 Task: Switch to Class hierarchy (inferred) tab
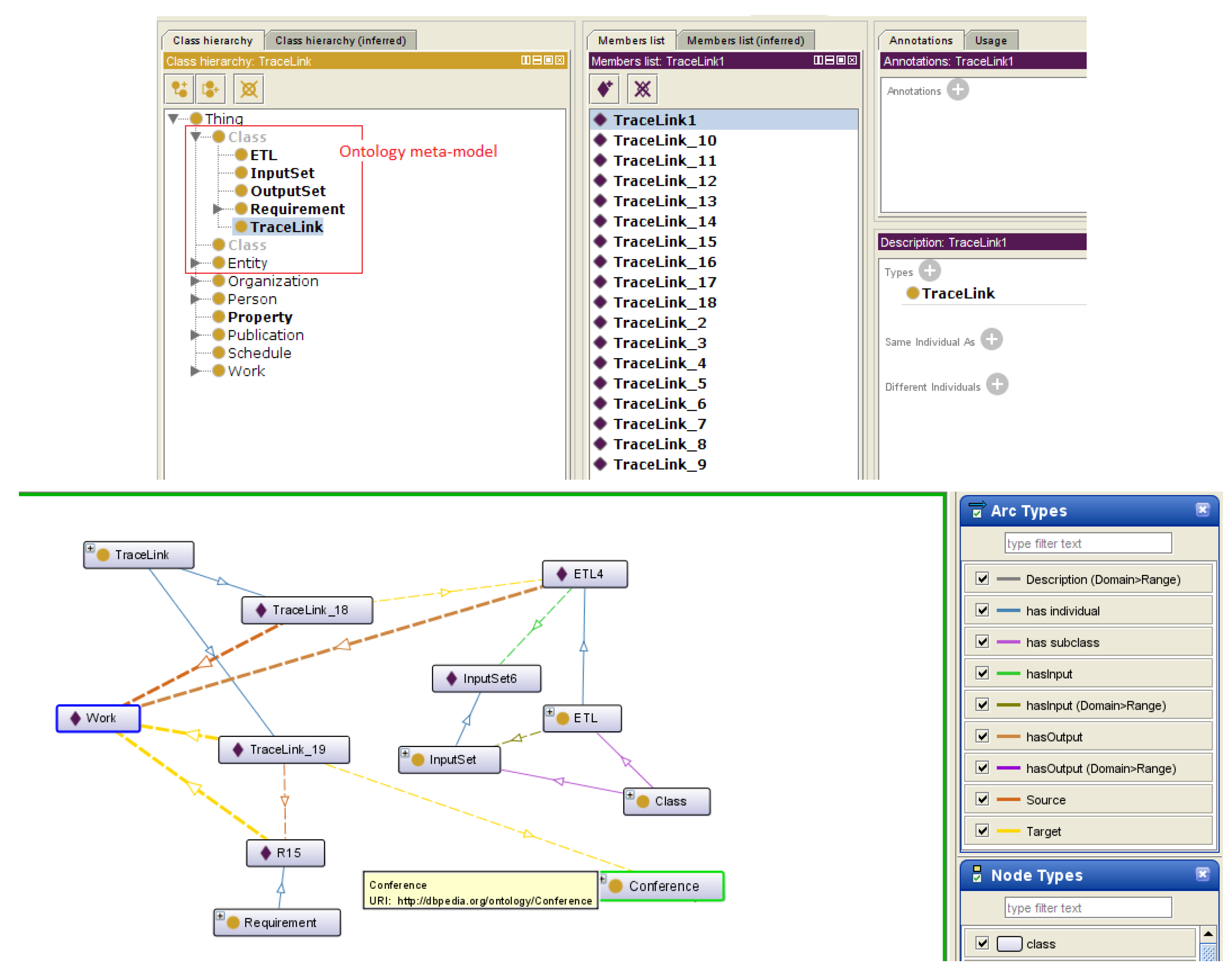pos(341,40)
